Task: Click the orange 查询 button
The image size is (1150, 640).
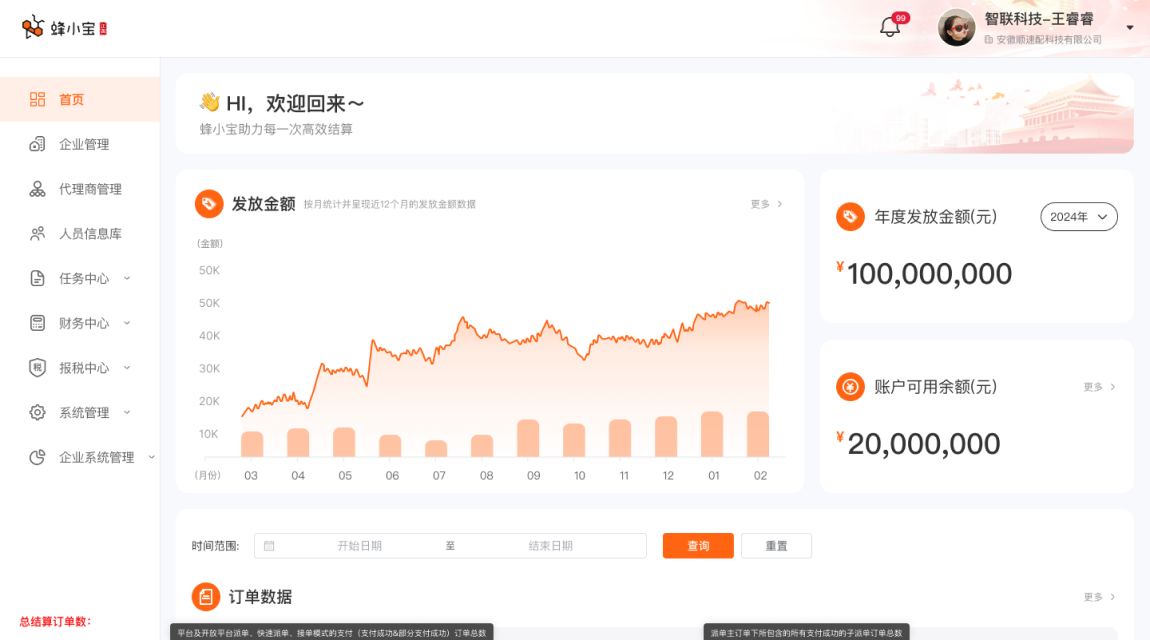Action: 698,546
